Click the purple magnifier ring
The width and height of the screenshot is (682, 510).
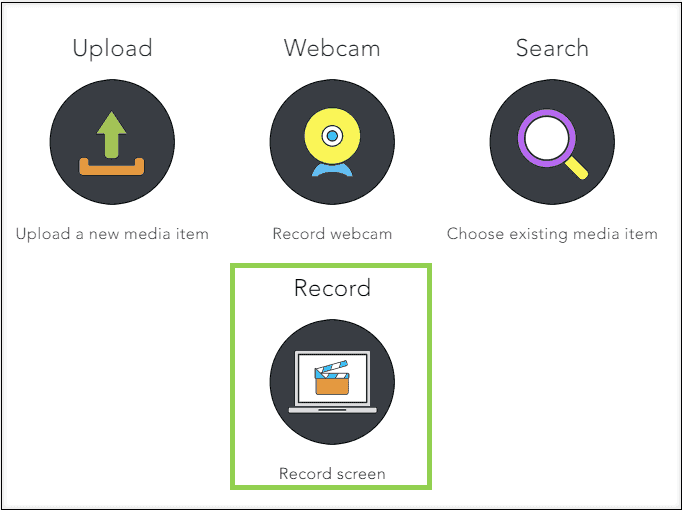(547, 138)
